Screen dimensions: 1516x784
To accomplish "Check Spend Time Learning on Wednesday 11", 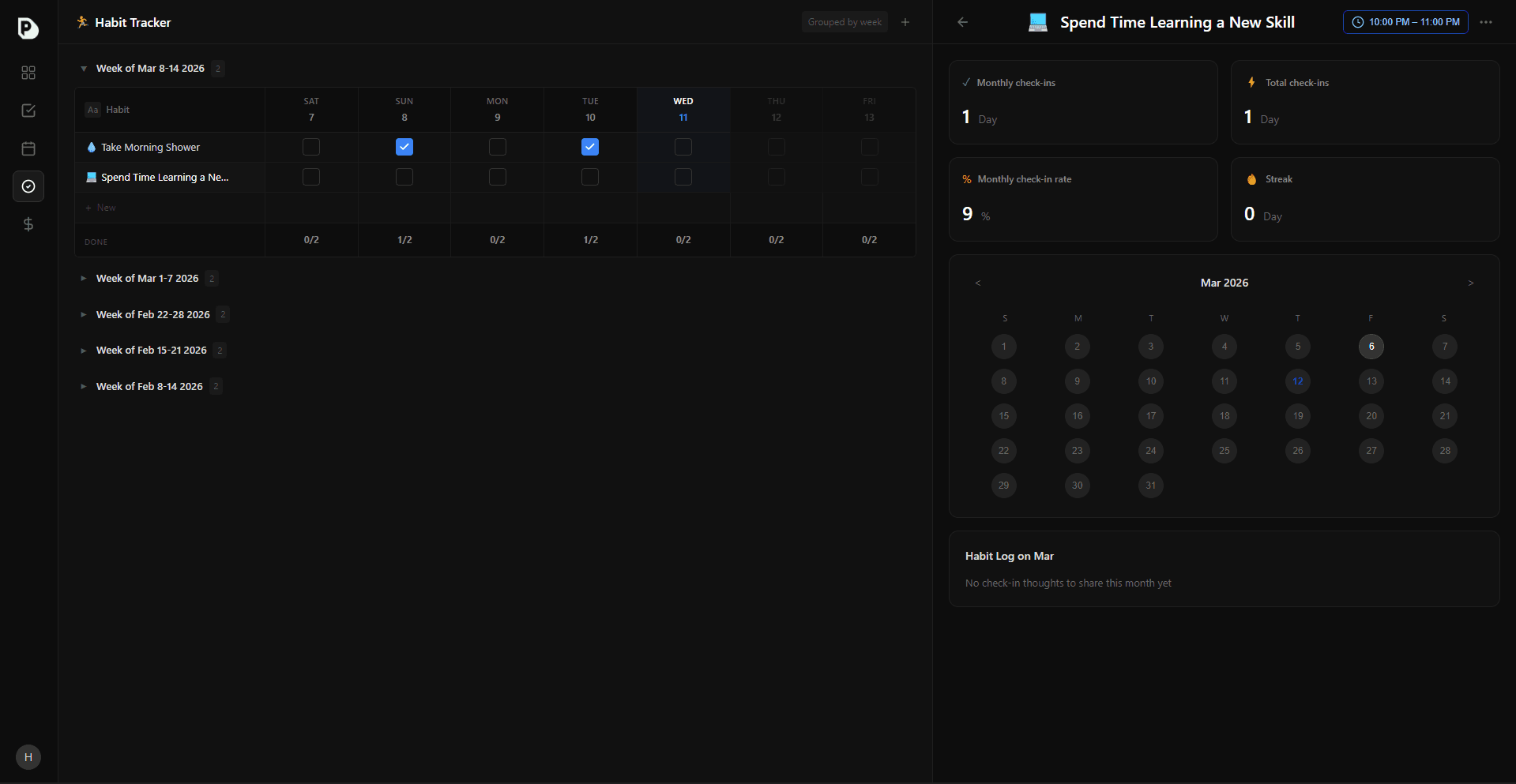I will point(683,177).
